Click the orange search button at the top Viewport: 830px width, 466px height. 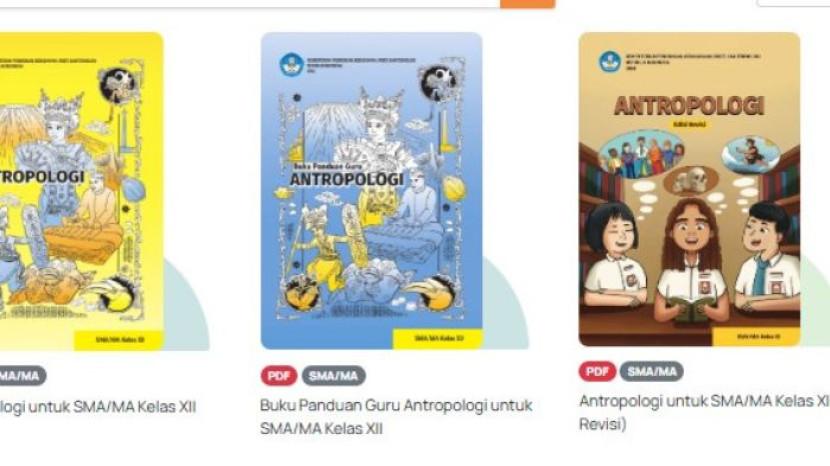click(527, 4)
